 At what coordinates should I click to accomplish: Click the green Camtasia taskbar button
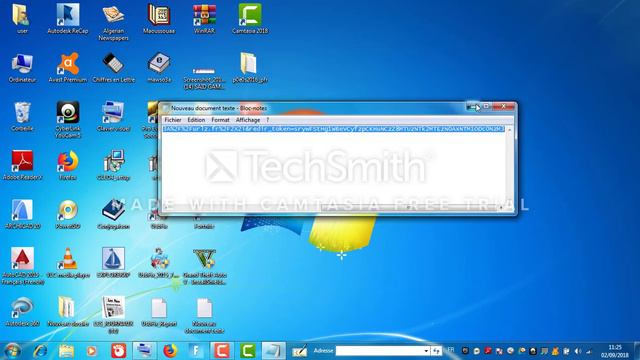248,351
